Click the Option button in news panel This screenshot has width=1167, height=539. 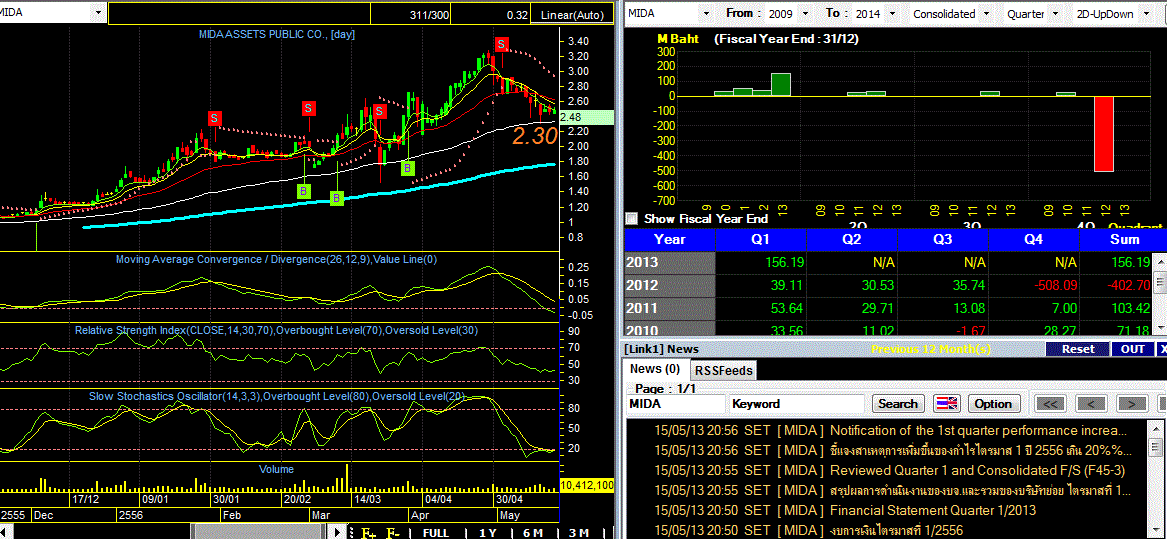click(994, 404)
